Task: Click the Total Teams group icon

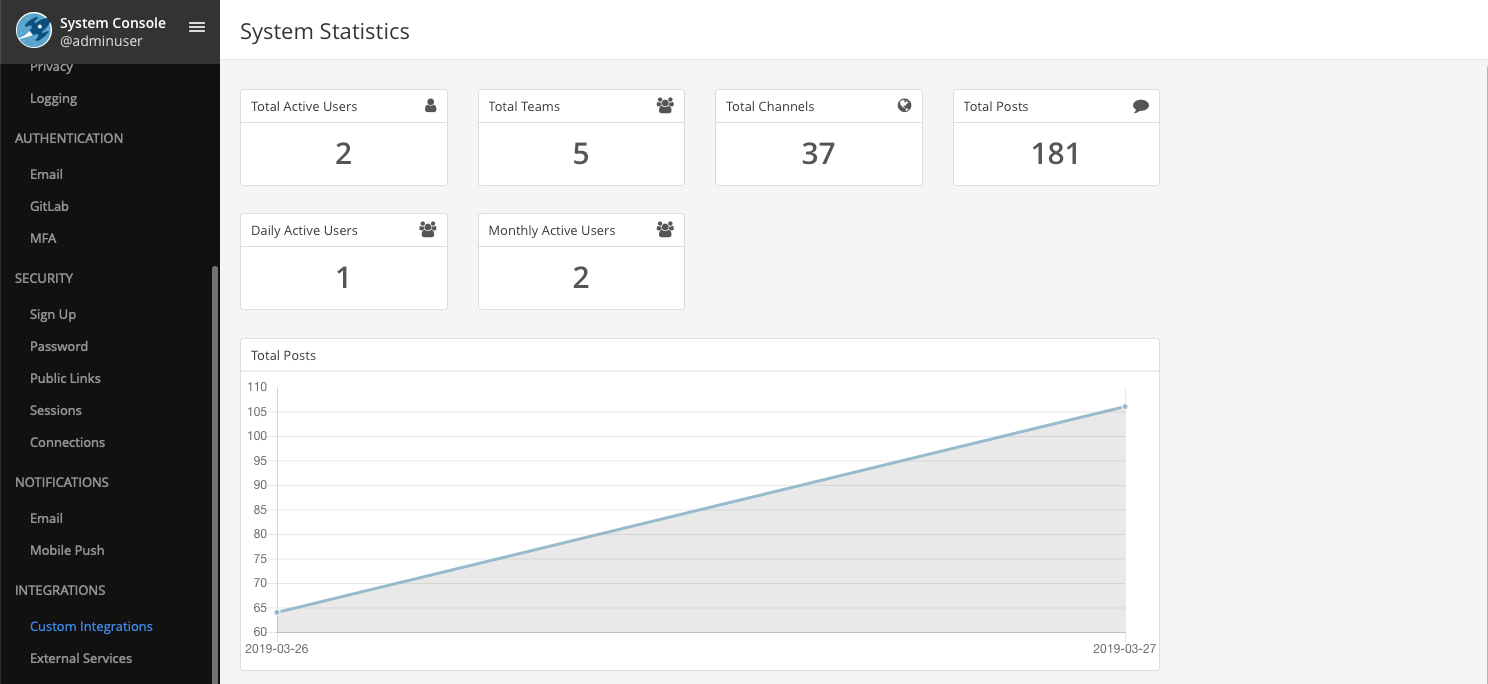Action: (665, 106)
